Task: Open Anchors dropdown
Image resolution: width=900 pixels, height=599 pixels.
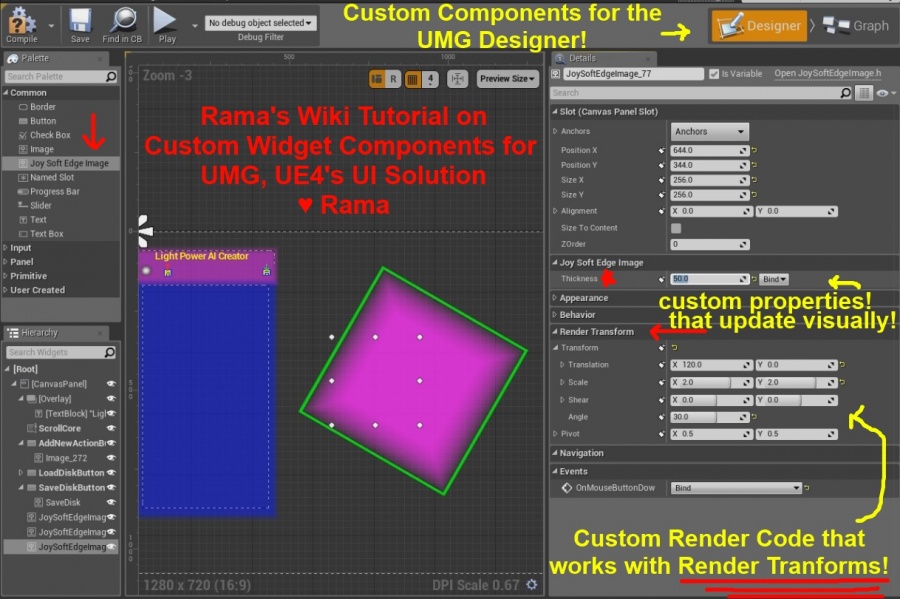Action: coord(709,131)
